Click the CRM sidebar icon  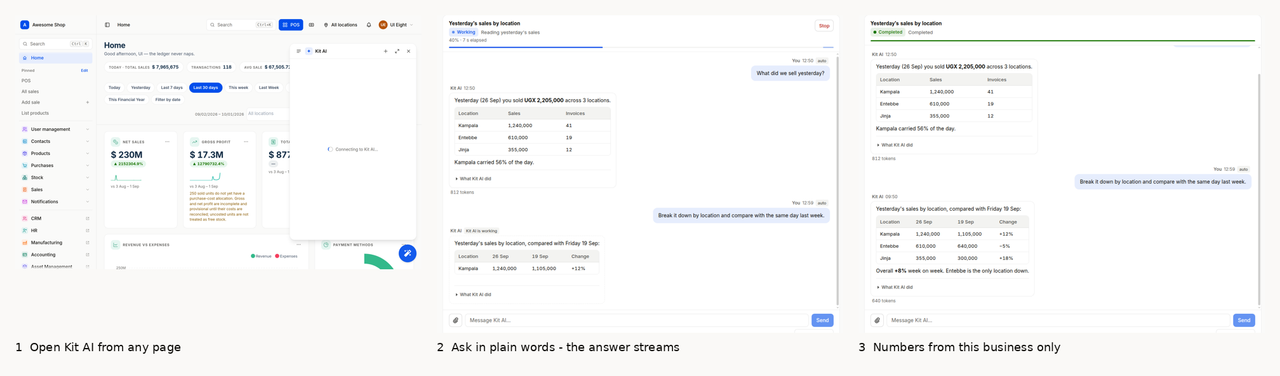pyautogui.click(x=25, y=218)
